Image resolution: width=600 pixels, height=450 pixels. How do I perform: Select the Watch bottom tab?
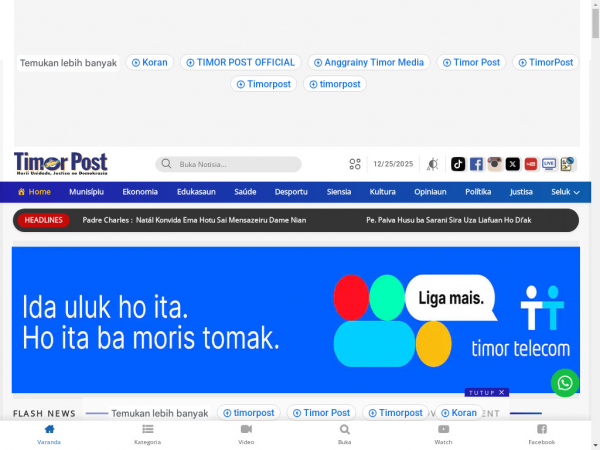(x=443, y=434)
